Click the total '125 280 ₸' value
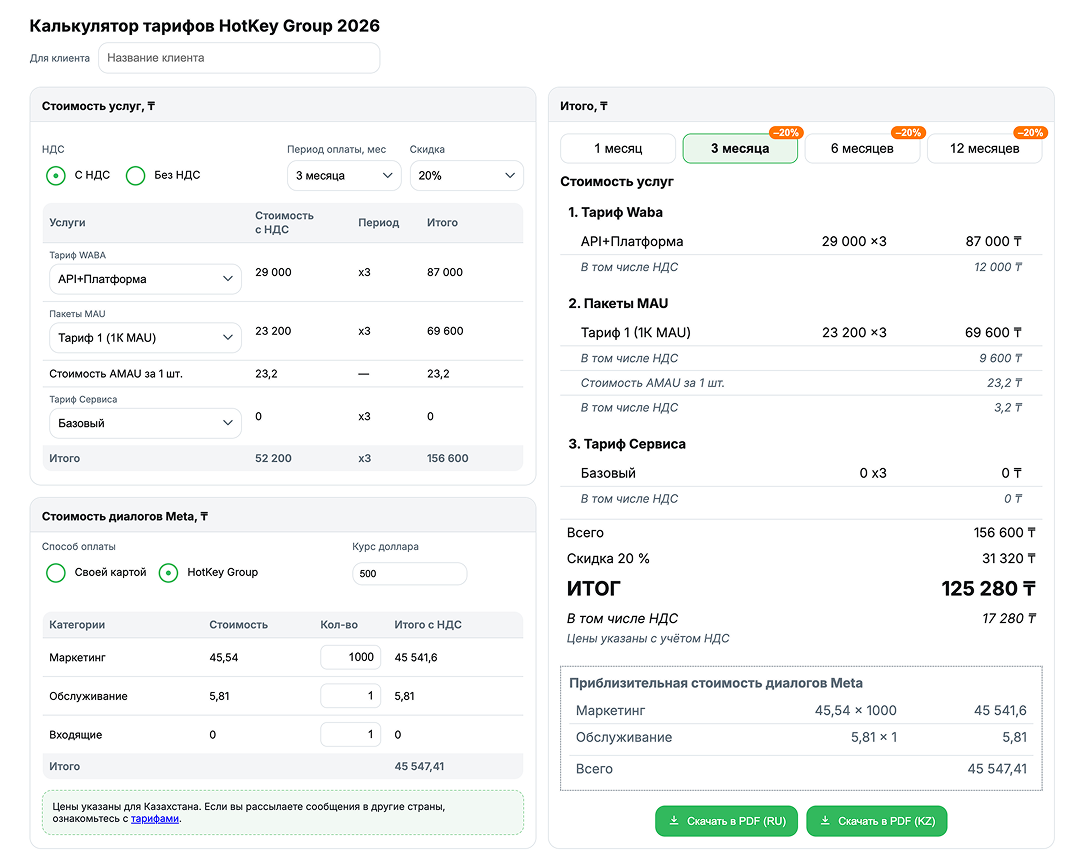Viewport: 1090px width, 856px height. pyautogui.click(x=989, y=589)
